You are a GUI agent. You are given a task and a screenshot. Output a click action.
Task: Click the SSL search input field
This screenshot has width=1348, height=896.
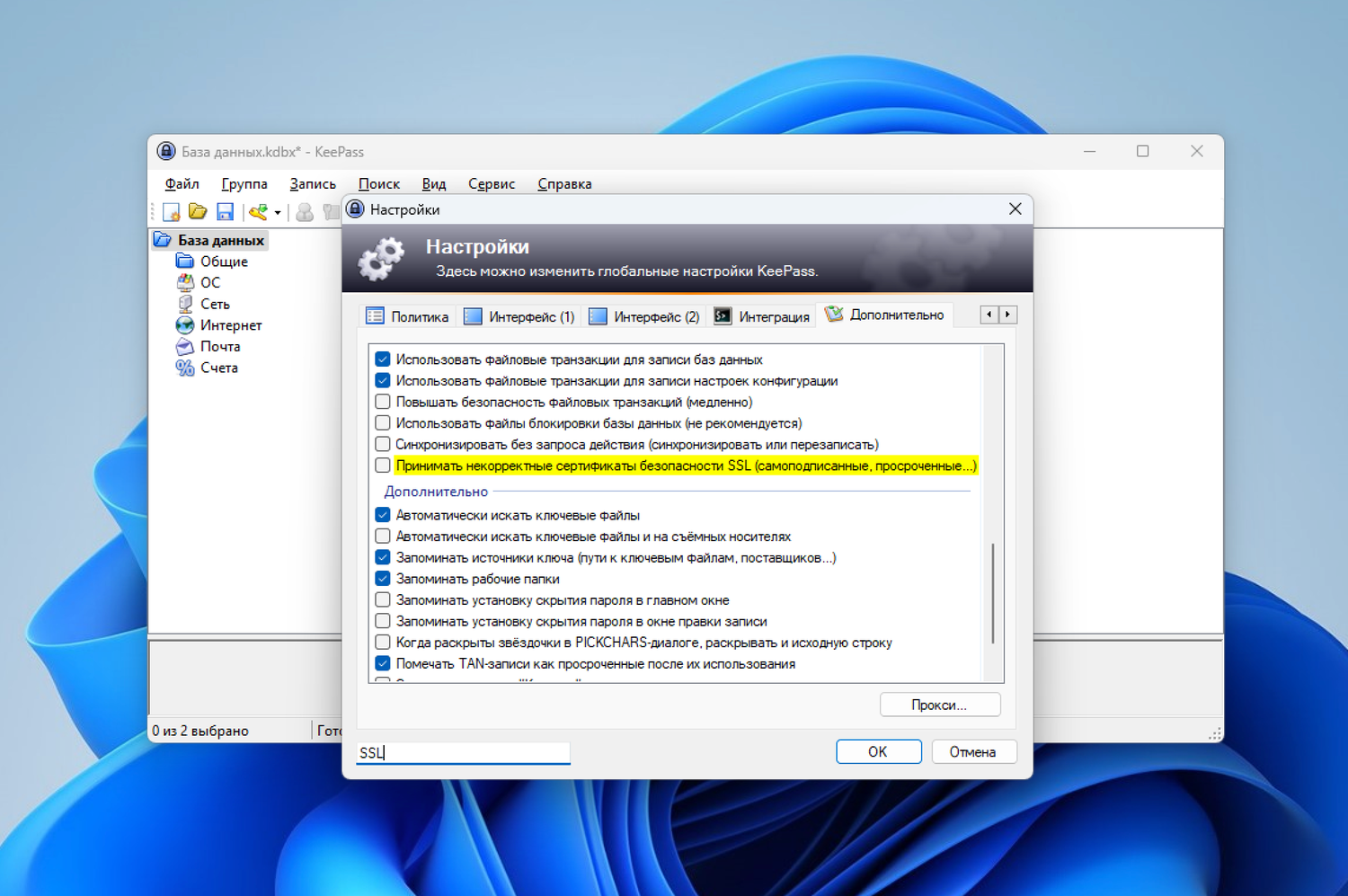click(464, 752)
